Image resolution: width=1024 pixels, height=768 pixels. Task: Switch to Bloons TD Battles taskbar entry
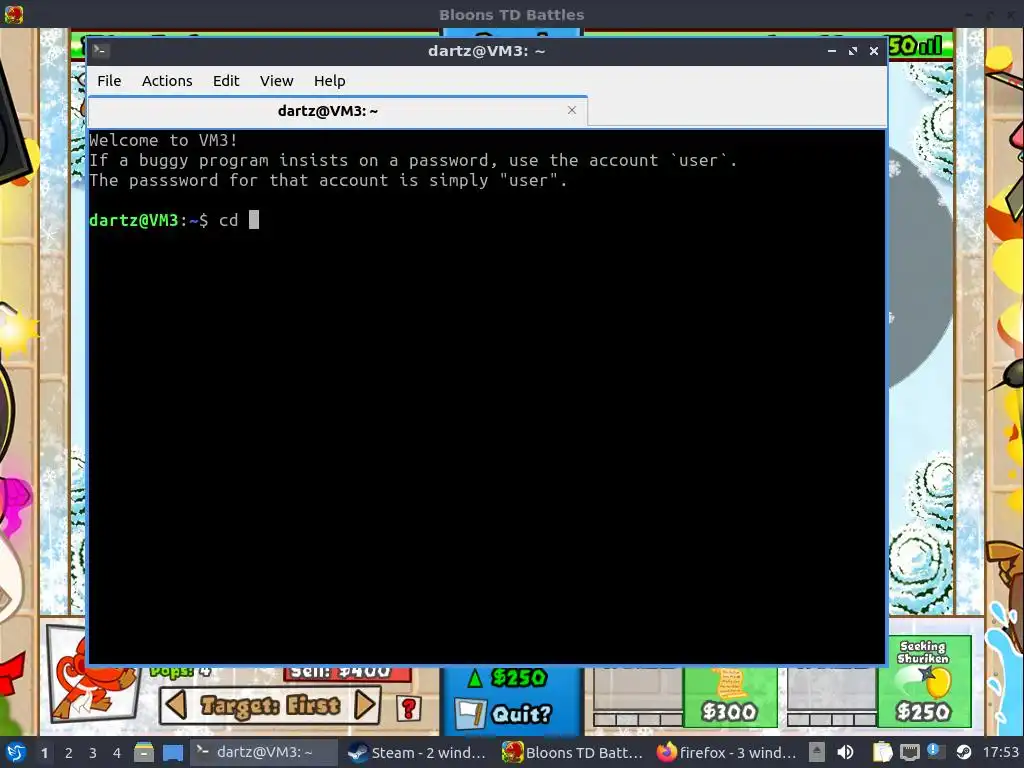[573, 752]
